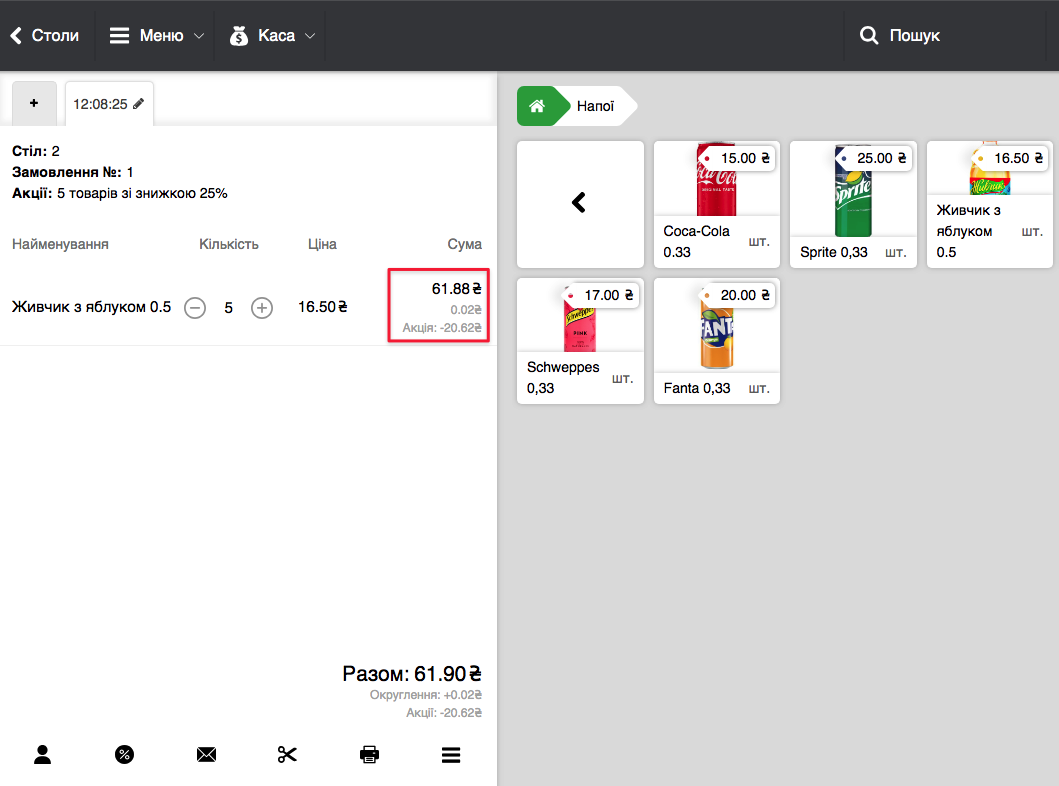Go back with the large chevron tile

(580, 203)
